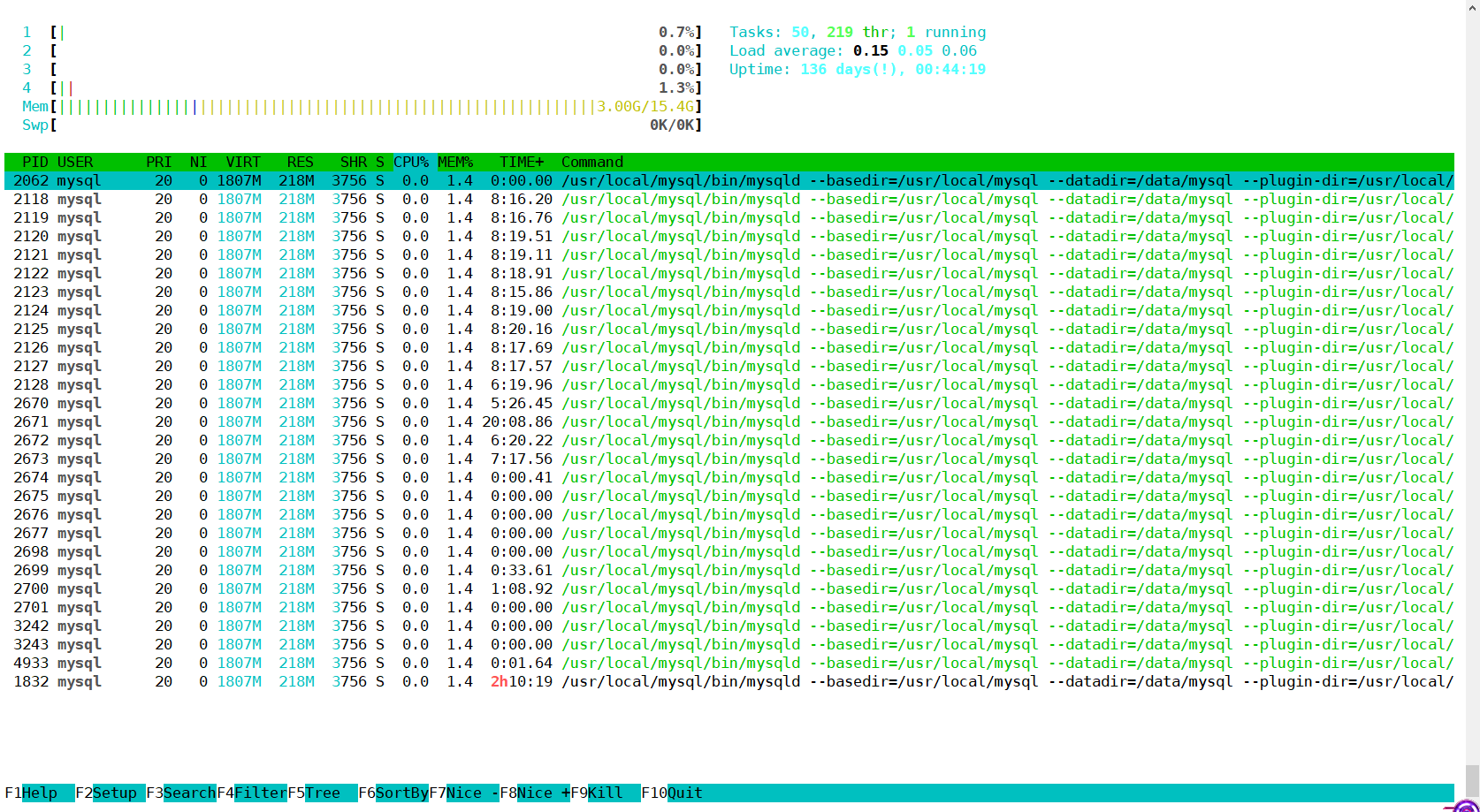Select the process row PID 2699
1480x812 pixels.
point(729,570)
